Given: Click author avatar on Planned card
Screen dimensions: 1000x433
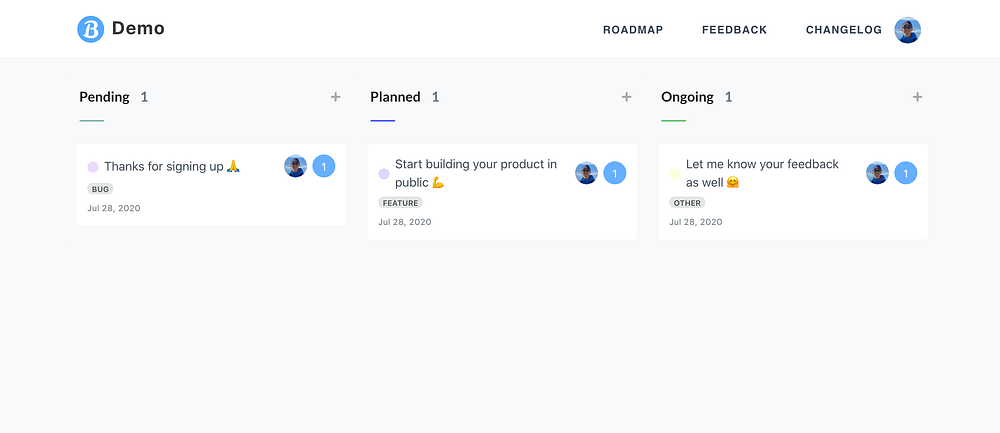Looking at the screenshot, I should [586, 173].
